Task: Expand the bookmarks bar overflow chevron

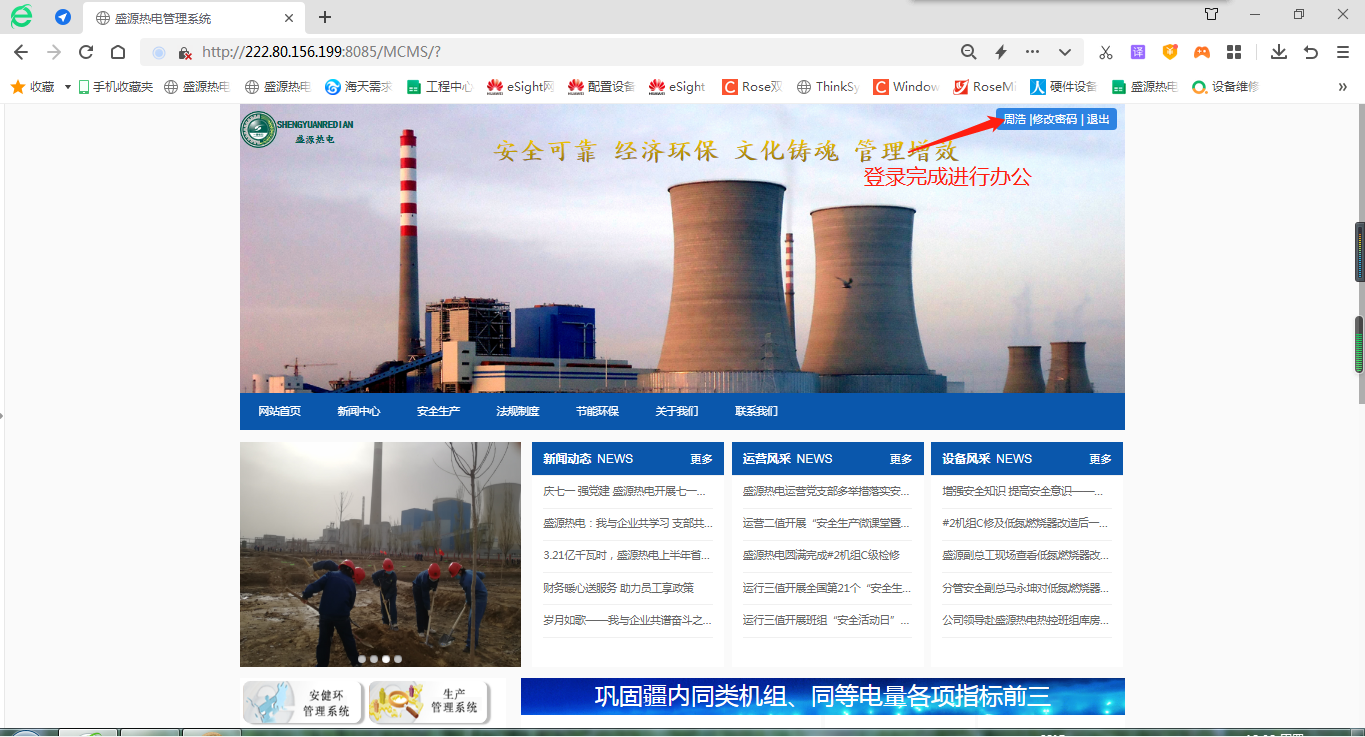Action: (1343, 87)
